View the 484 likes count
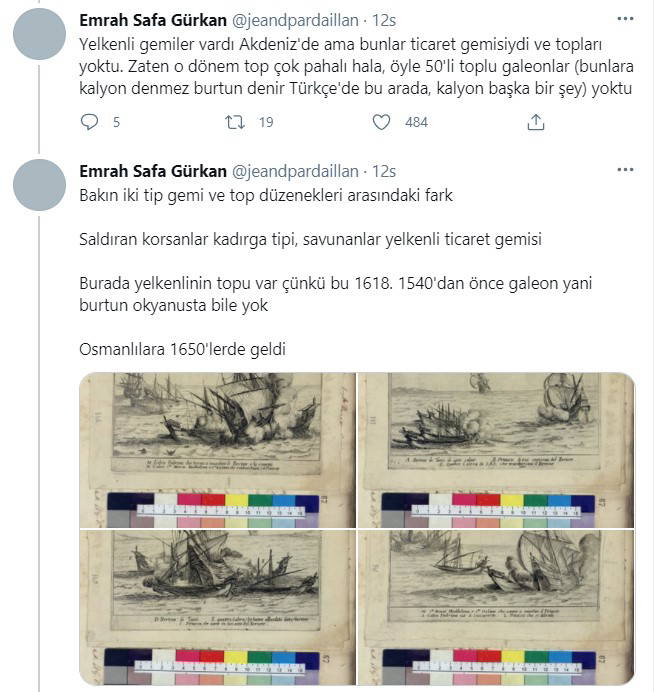Image resolution: width=655 pixels, height=692 pixels. coord(416,122)
